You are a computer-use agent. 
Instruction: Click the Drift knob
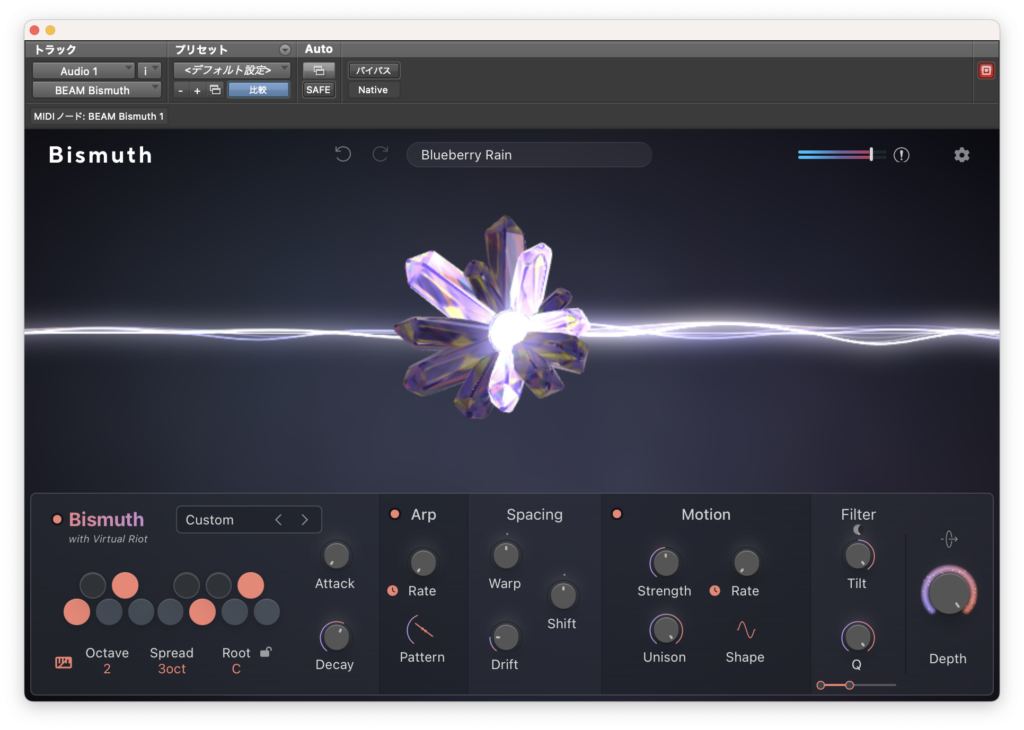505,637
